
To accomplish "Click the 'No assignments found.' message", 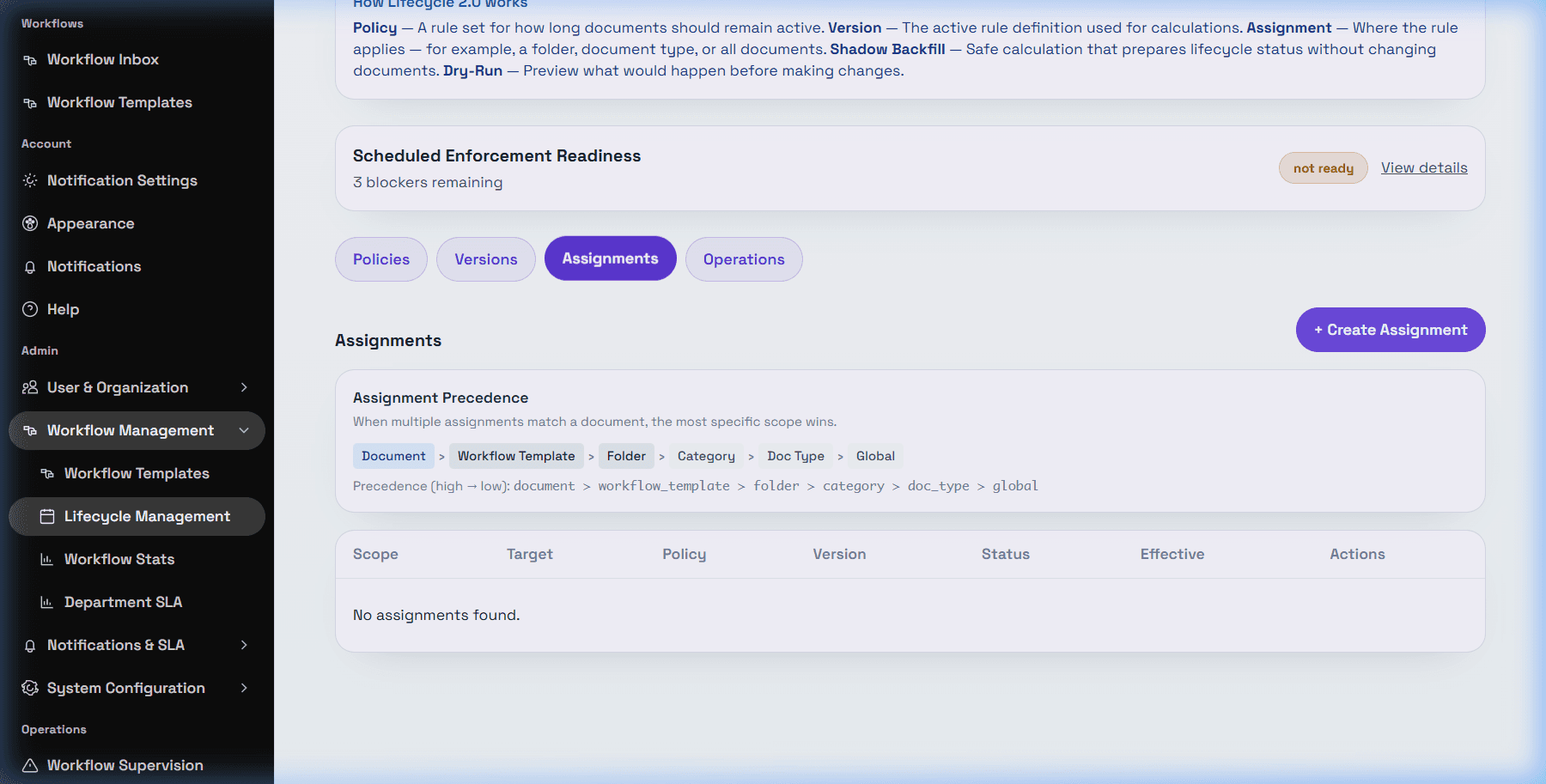I will click(x=436, y=615).
